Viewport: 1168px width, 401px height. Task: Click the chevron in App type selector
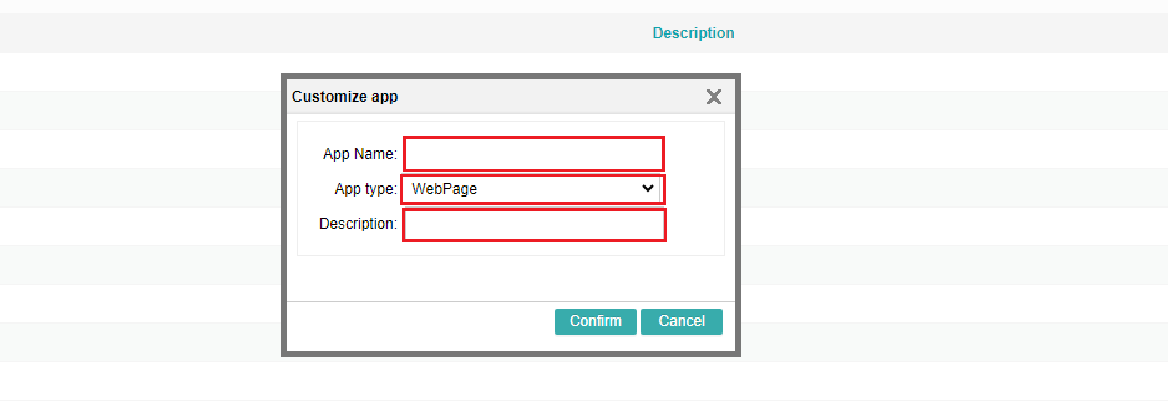click(648, 188)
